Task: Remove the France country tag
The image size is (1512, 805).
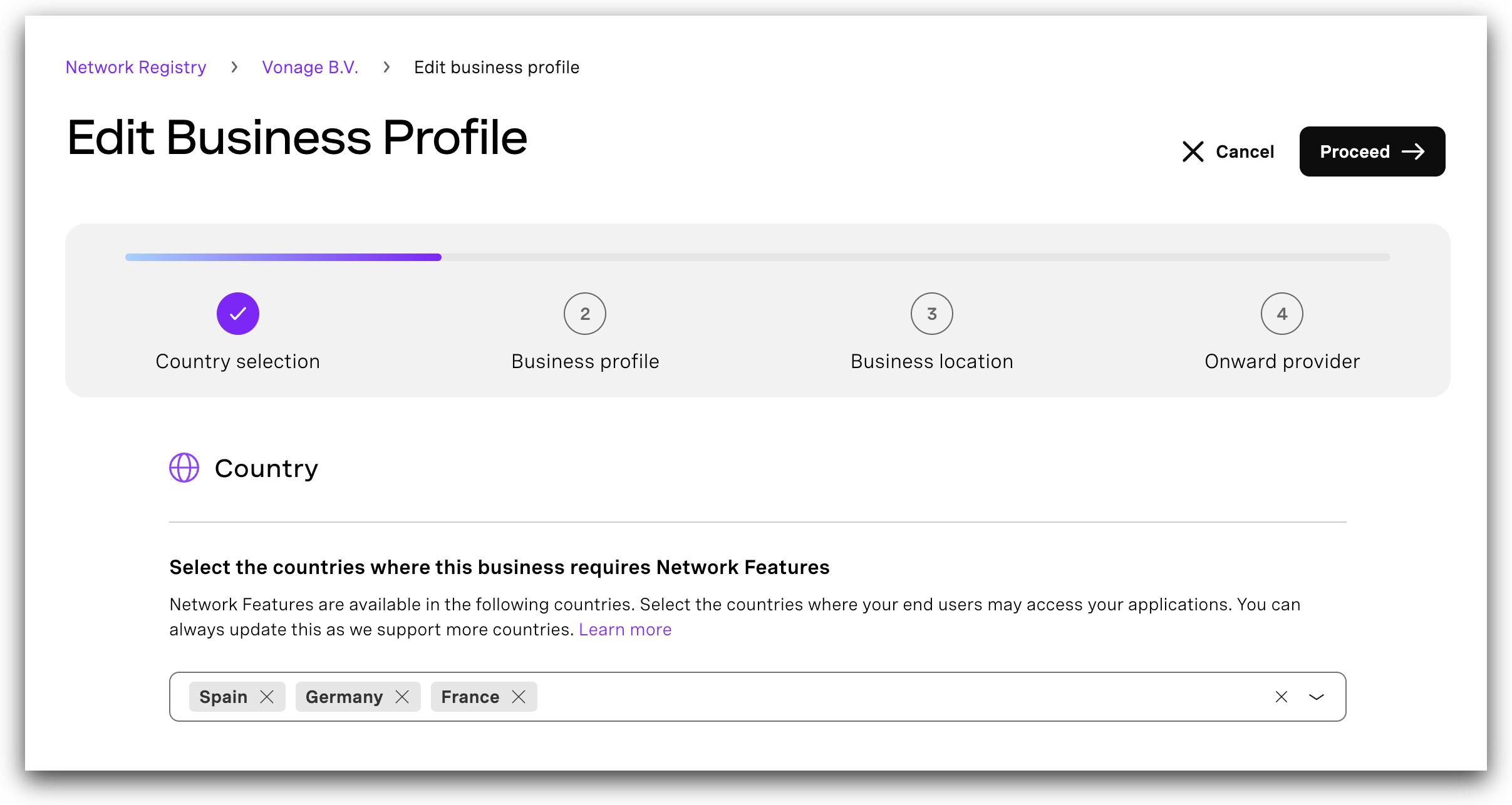Action: pos(519,696)
